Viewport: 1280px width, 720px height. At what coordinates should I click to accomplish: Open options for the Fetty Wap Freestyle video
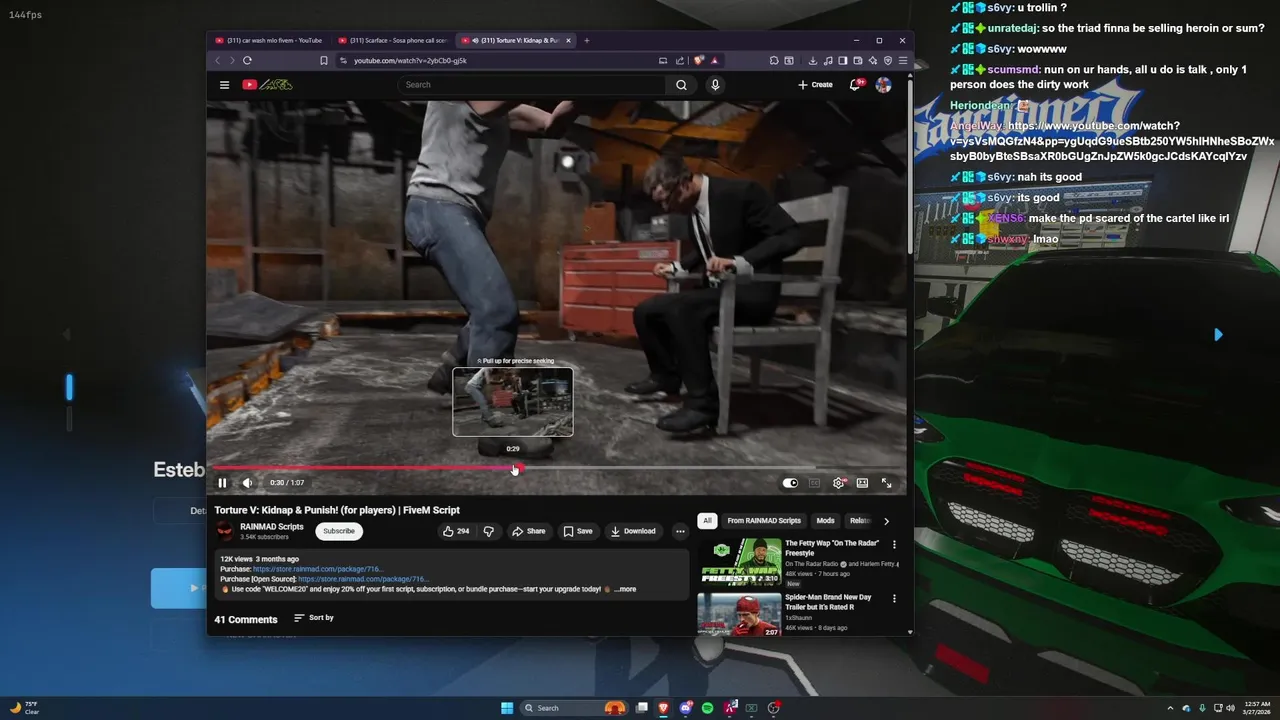click(x=894, y=545)
